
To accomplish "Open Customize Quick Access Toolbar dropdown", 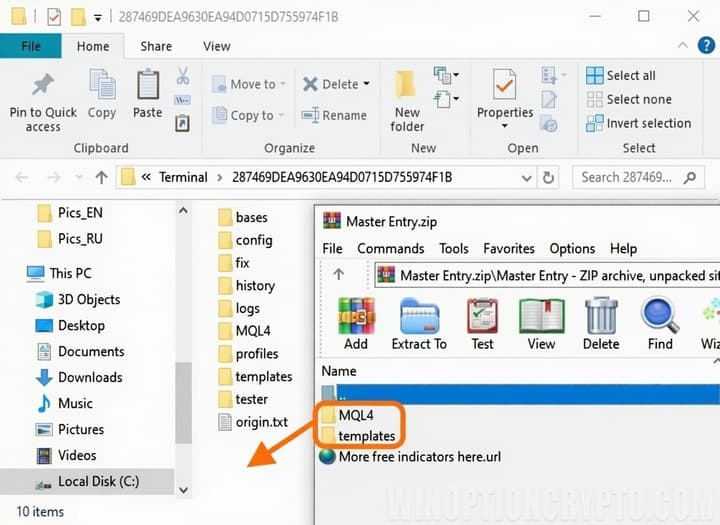I will coord(98,18).
